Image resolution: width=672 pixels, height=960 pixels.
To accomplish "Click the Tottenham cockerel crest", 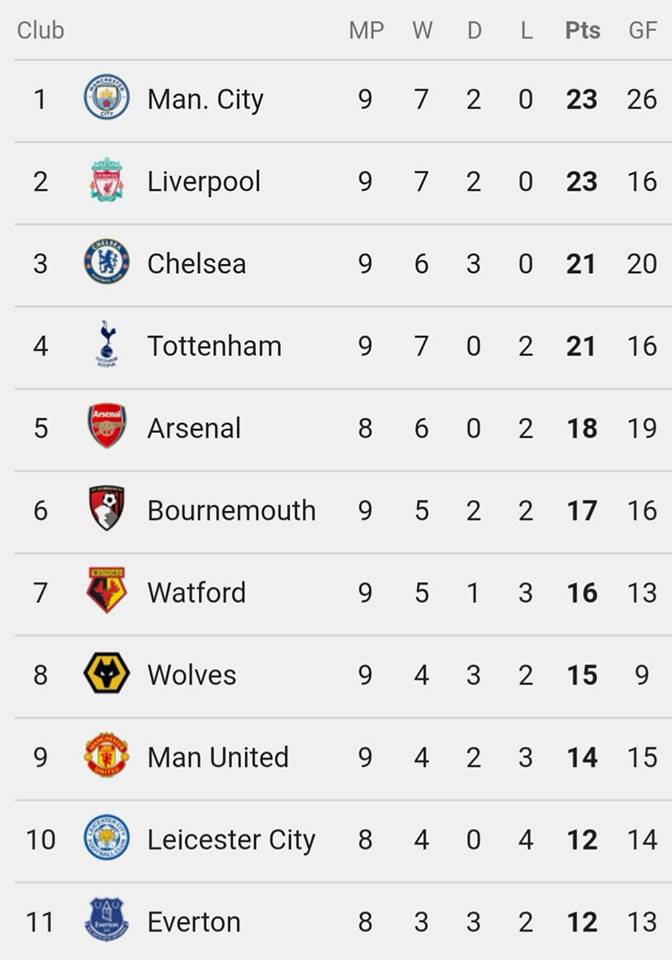I will click(x=106, y=344).
